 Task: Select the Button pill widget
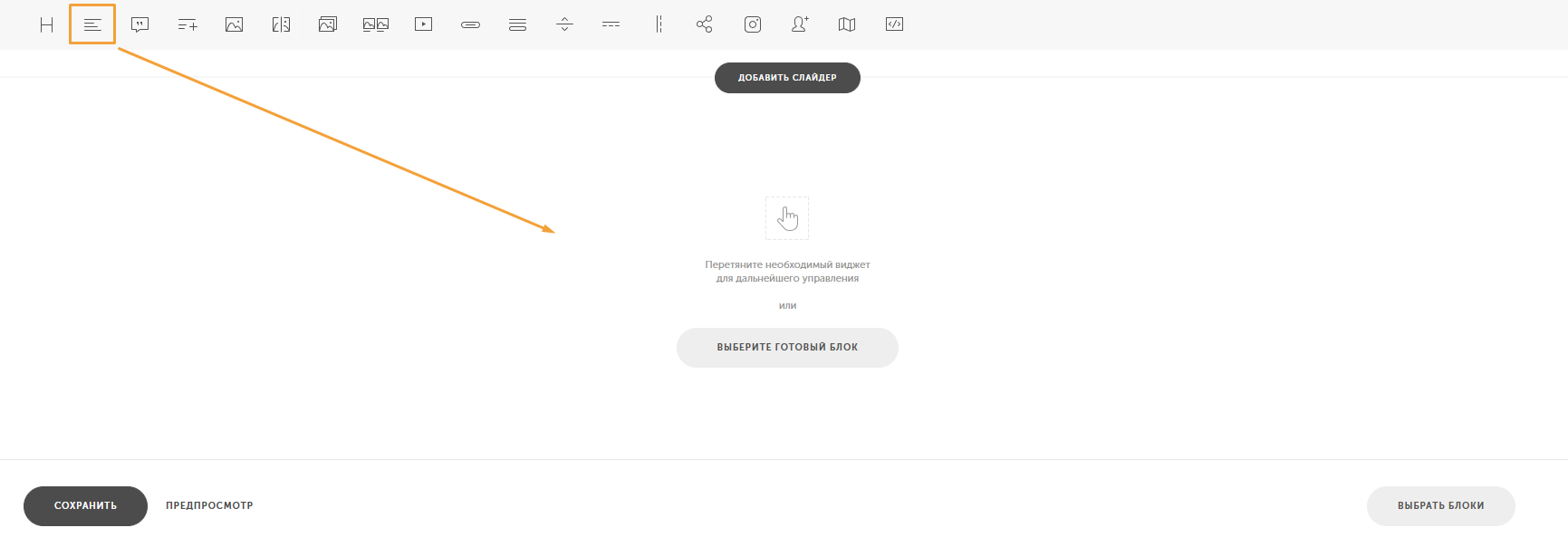(470, 24)
